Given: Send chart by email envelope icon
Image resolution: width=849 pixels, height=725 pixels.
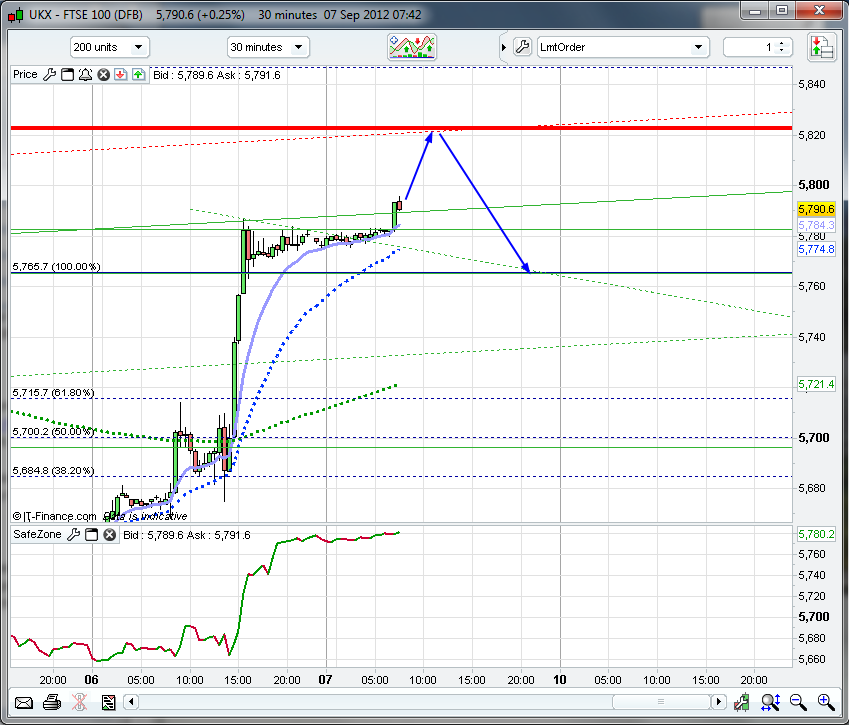Looking at the screenshot, I should pyautogui.click(x=23, y=702).
